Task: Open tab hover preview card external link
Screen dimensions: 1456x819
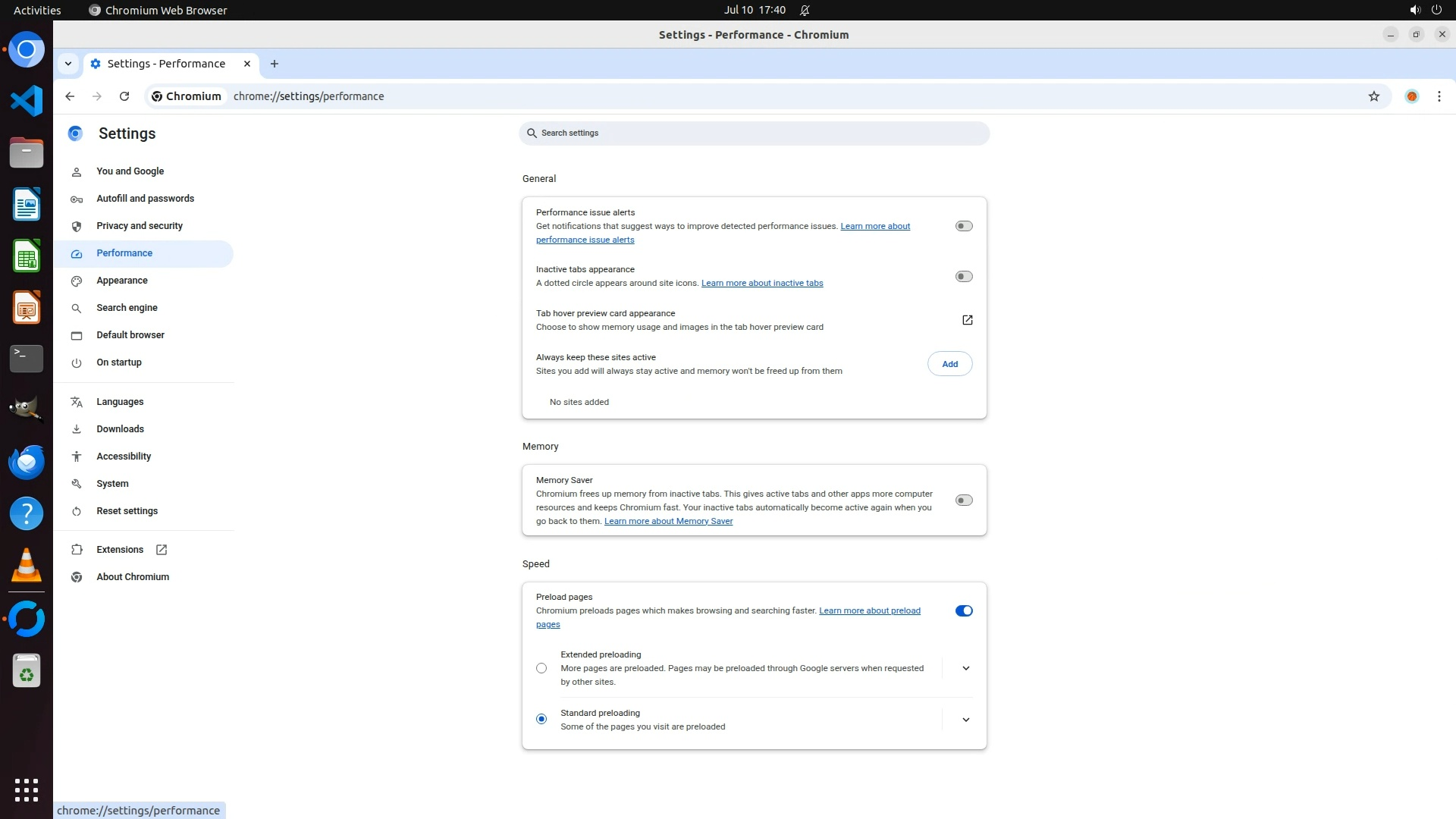Action: [x=967, y=320]
